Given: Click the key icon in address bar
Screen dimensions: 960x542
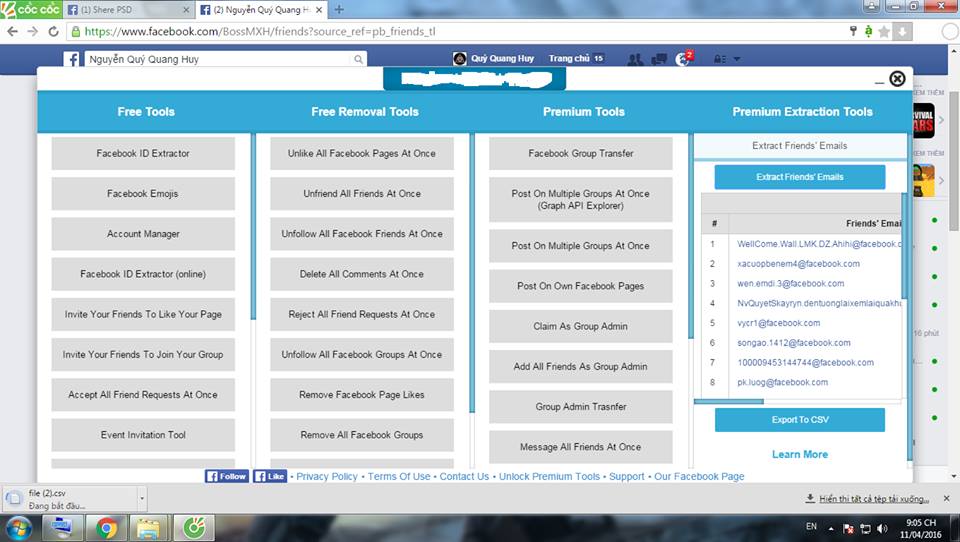Looking at the screenshot, I should pos(853,31).
